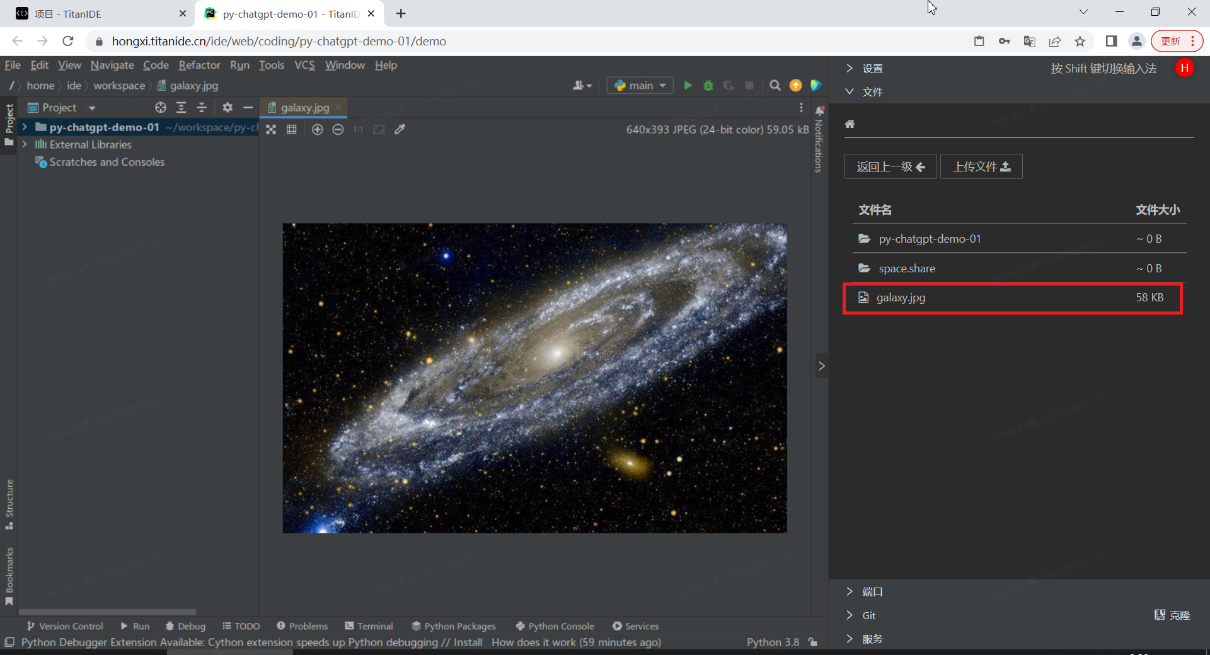
Task: Open Project panel settings gear
Action: (x=227, y=108)
